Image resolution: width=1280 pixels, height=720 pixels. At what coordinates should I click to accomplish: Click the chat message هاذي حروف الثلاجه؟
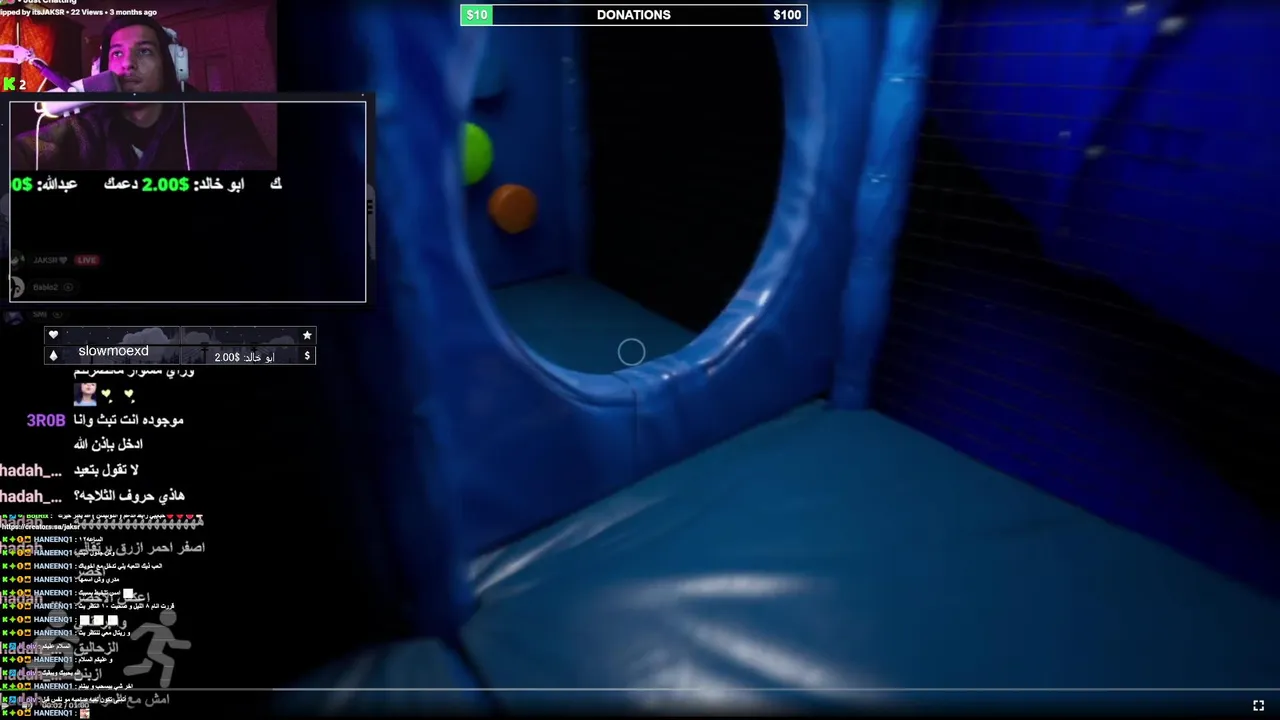129,495
